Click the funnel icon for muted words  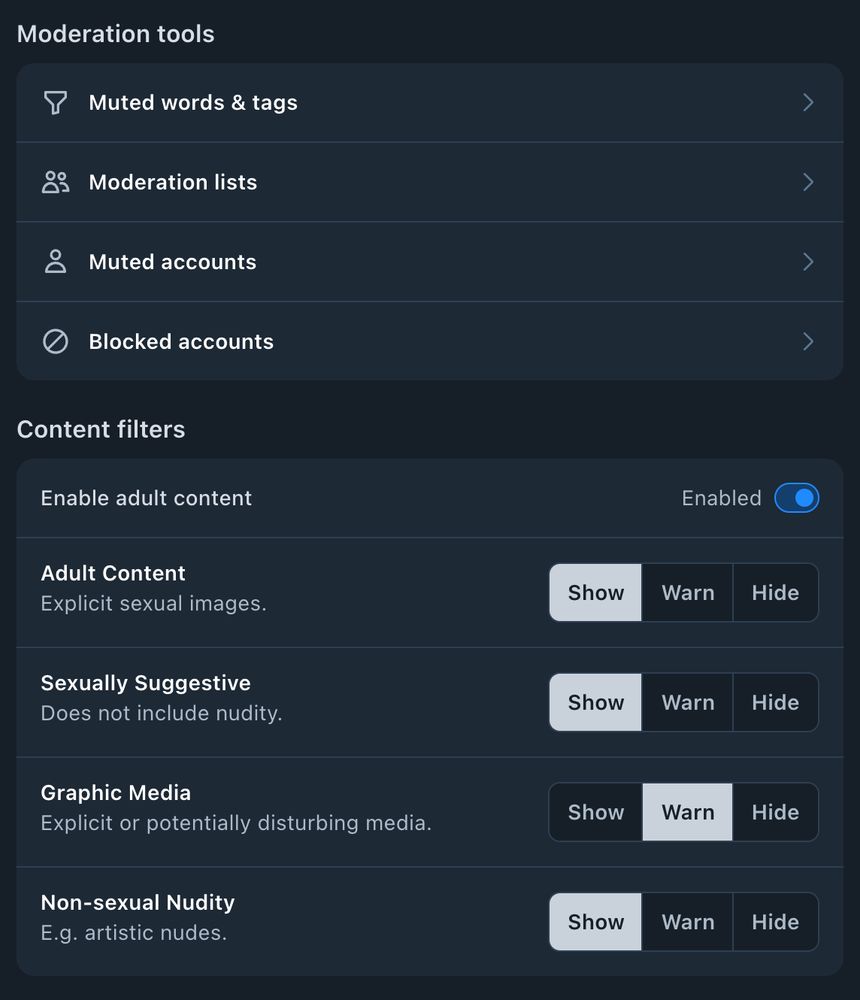[x=55, y=103]
